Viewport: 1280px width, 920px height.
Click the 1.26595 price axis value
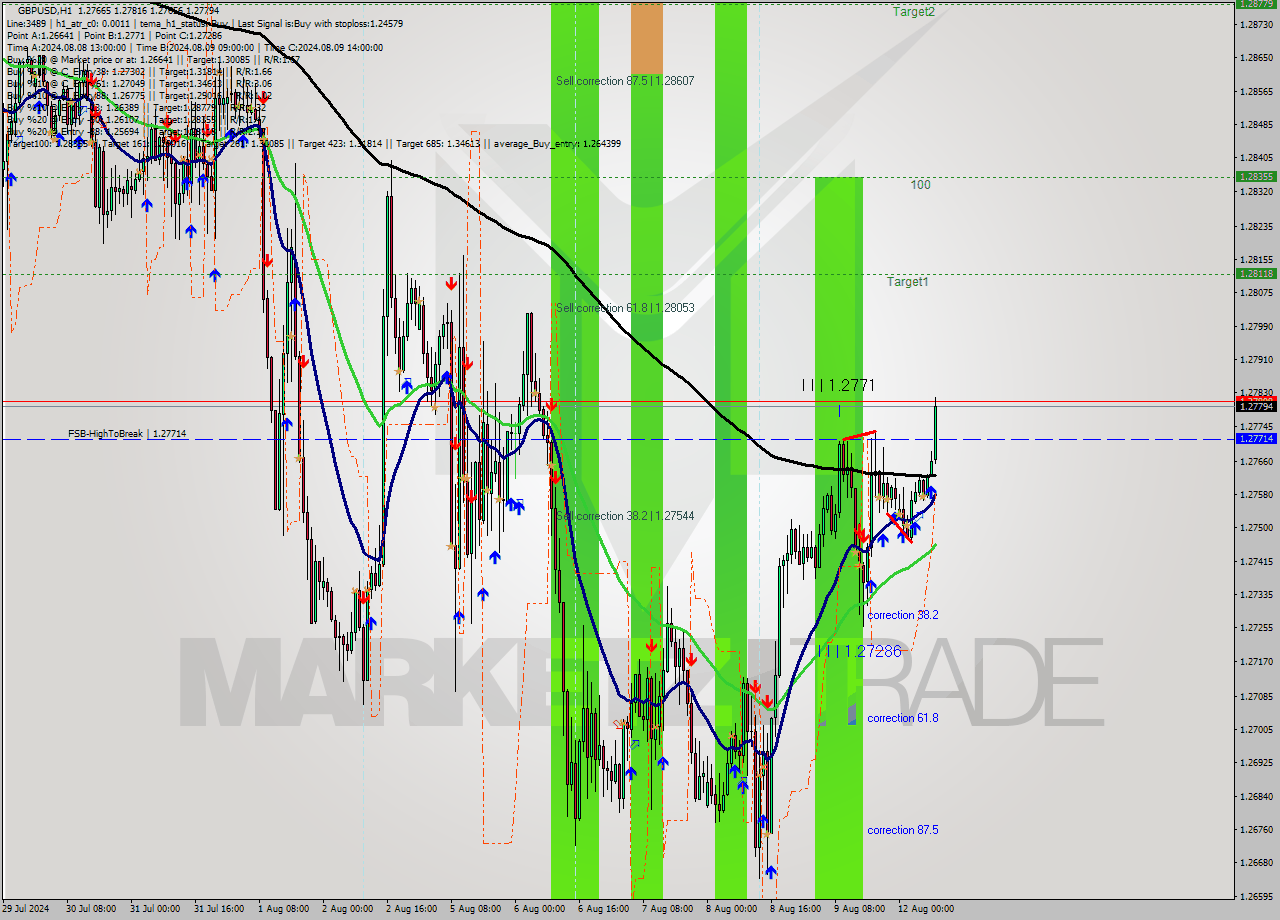coord(1255,897)
